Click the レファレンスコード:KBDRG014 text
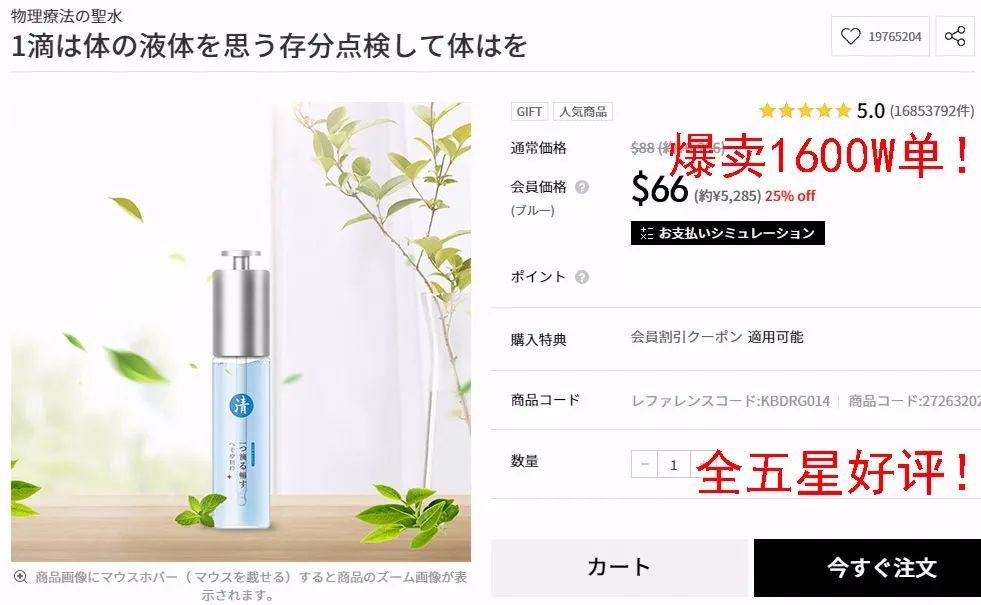The image size is (981, 605). [731, 401]
